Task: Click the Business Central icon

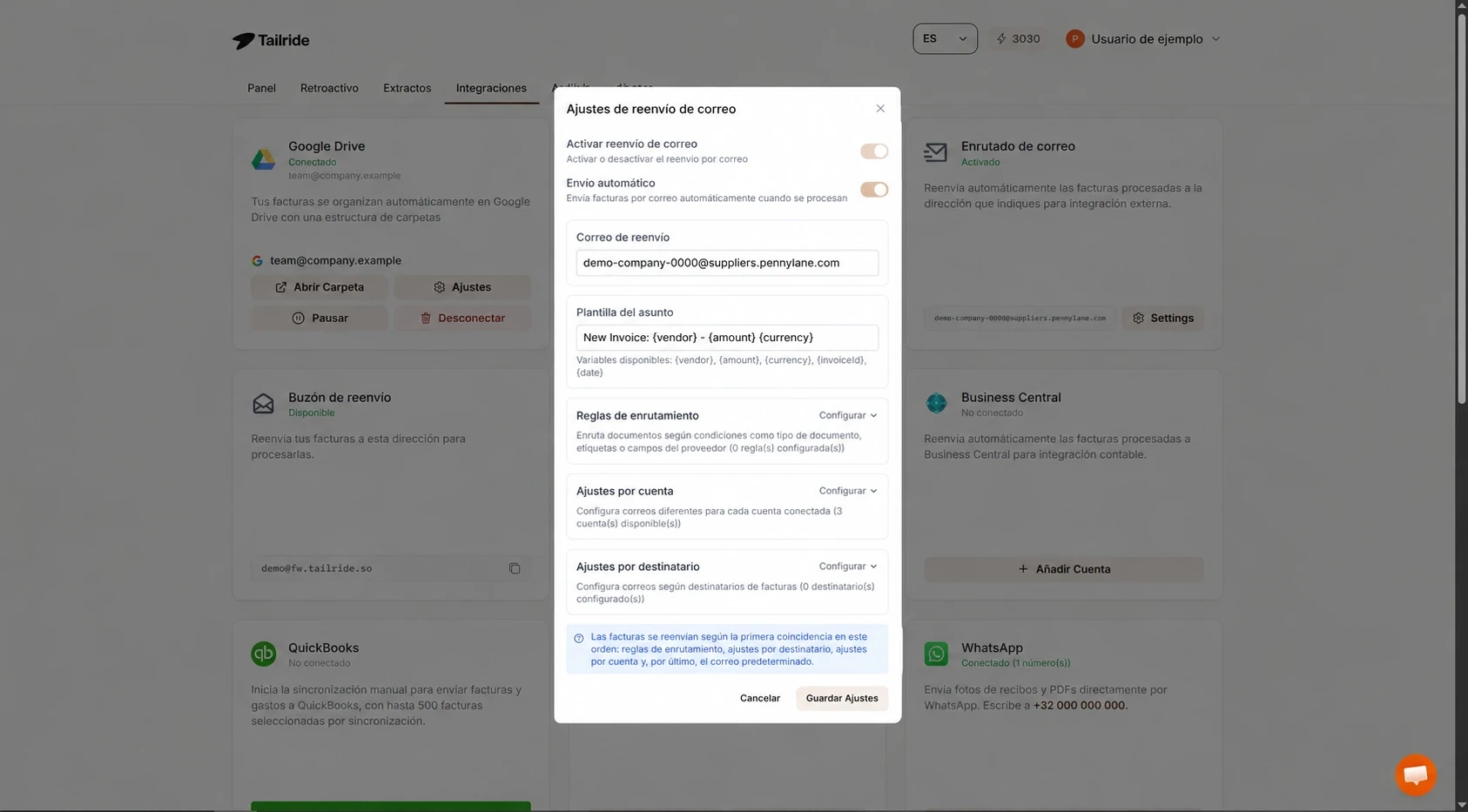Action: [936, 403]
